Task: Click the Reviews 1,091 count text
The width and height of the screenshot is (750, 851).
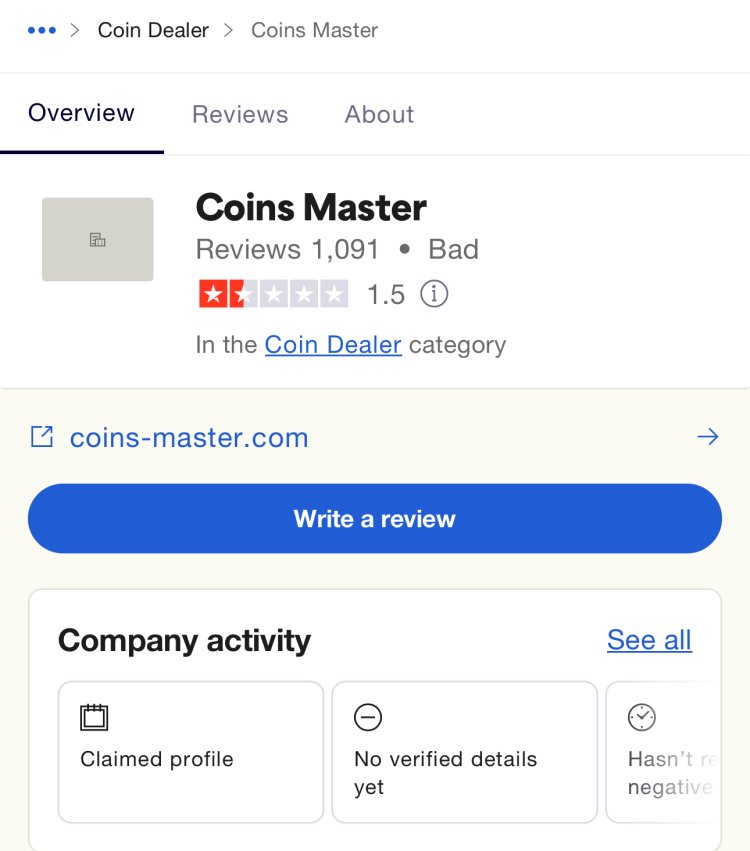Action: point(287,250)
